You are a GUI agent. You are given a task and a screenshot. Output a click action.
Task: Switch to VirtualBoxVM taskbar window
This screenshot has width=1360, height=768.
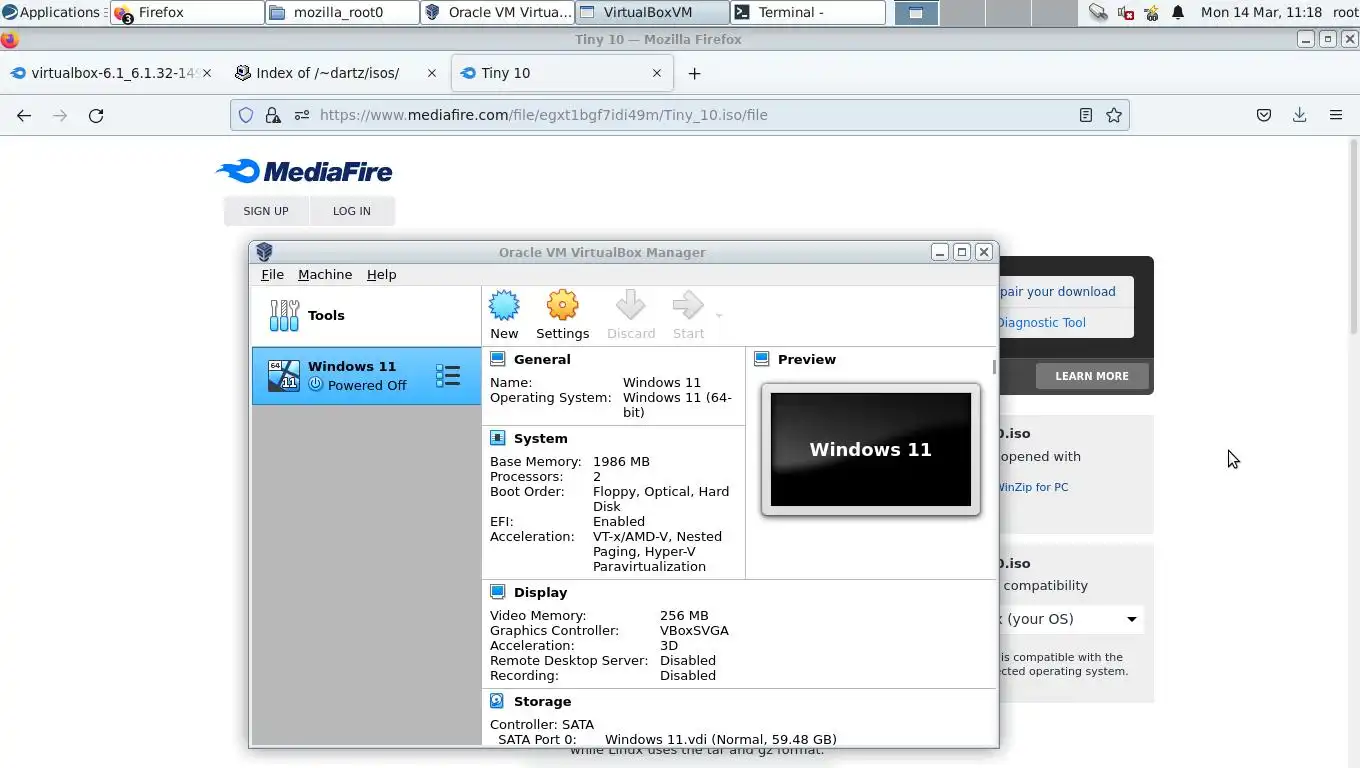coord(653,12)
